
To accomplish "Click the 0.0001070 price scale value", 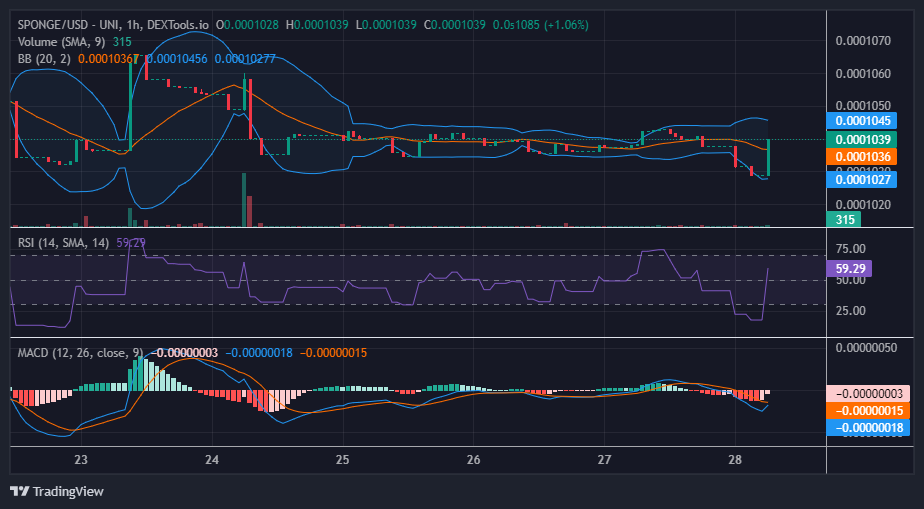I will click(x=863, y=41).
